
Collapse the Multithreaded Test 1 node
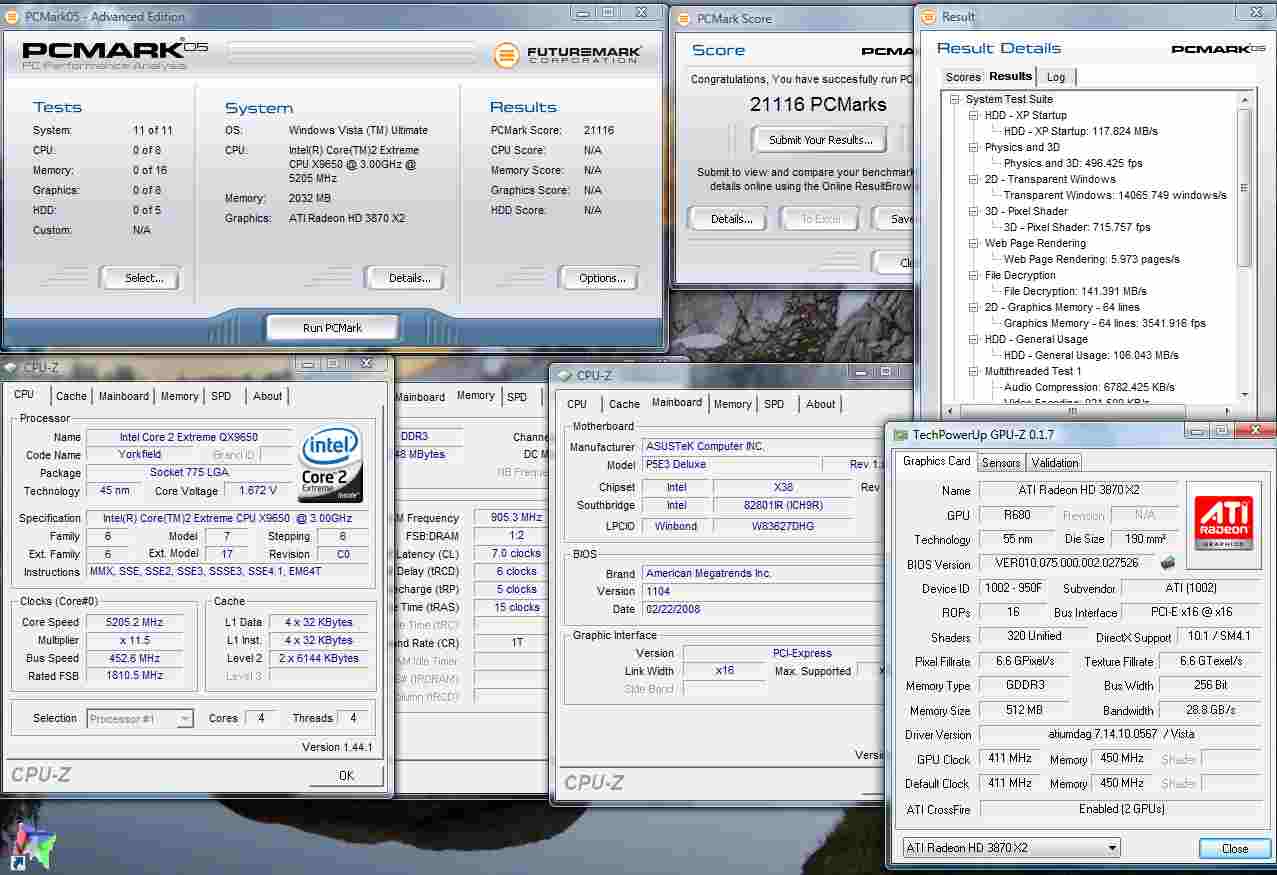(x=974, y=371)
